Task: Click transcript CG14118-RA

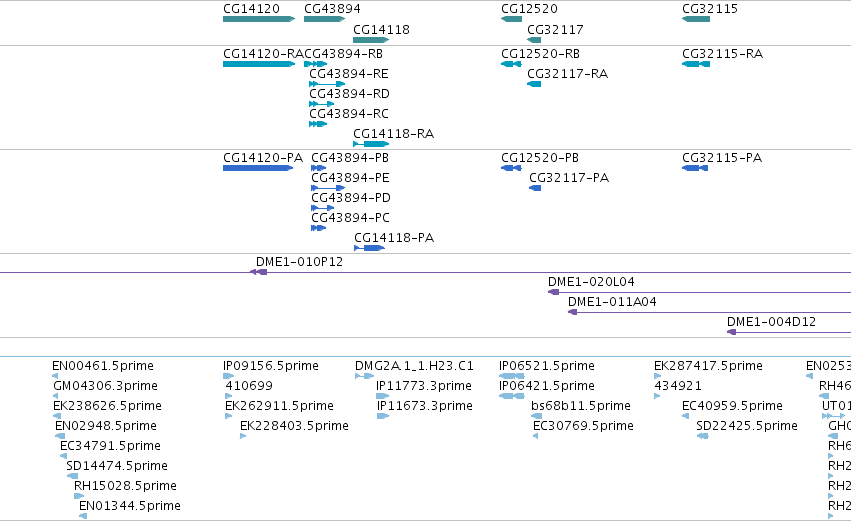Action: 371,144
